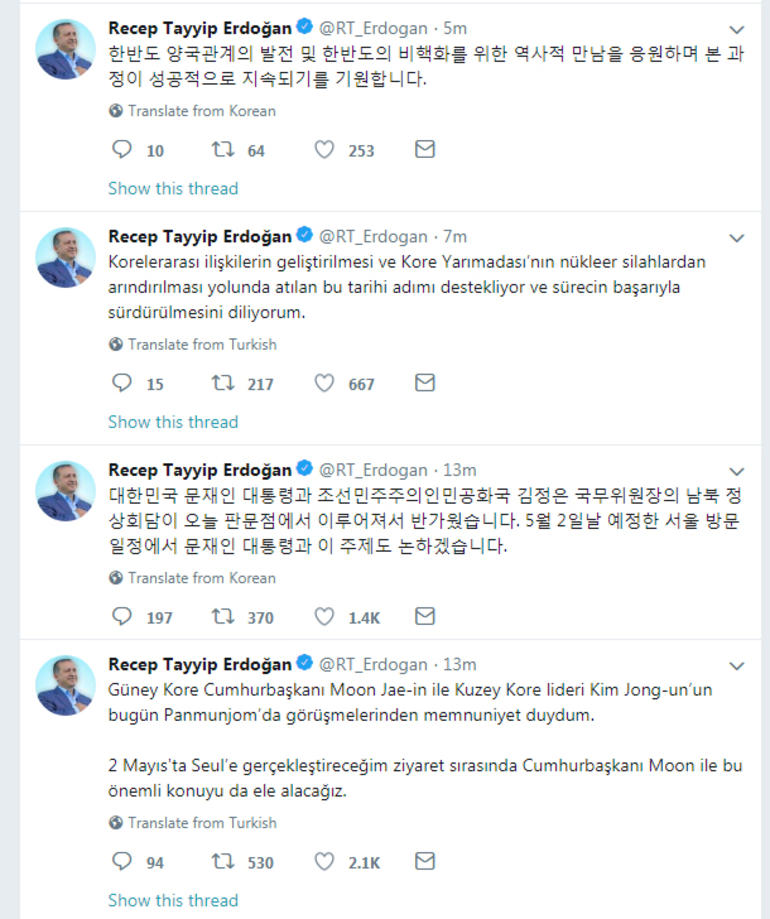
Task: Reply to the tweet with 197 replies
Action: click(x=122, y=617)
